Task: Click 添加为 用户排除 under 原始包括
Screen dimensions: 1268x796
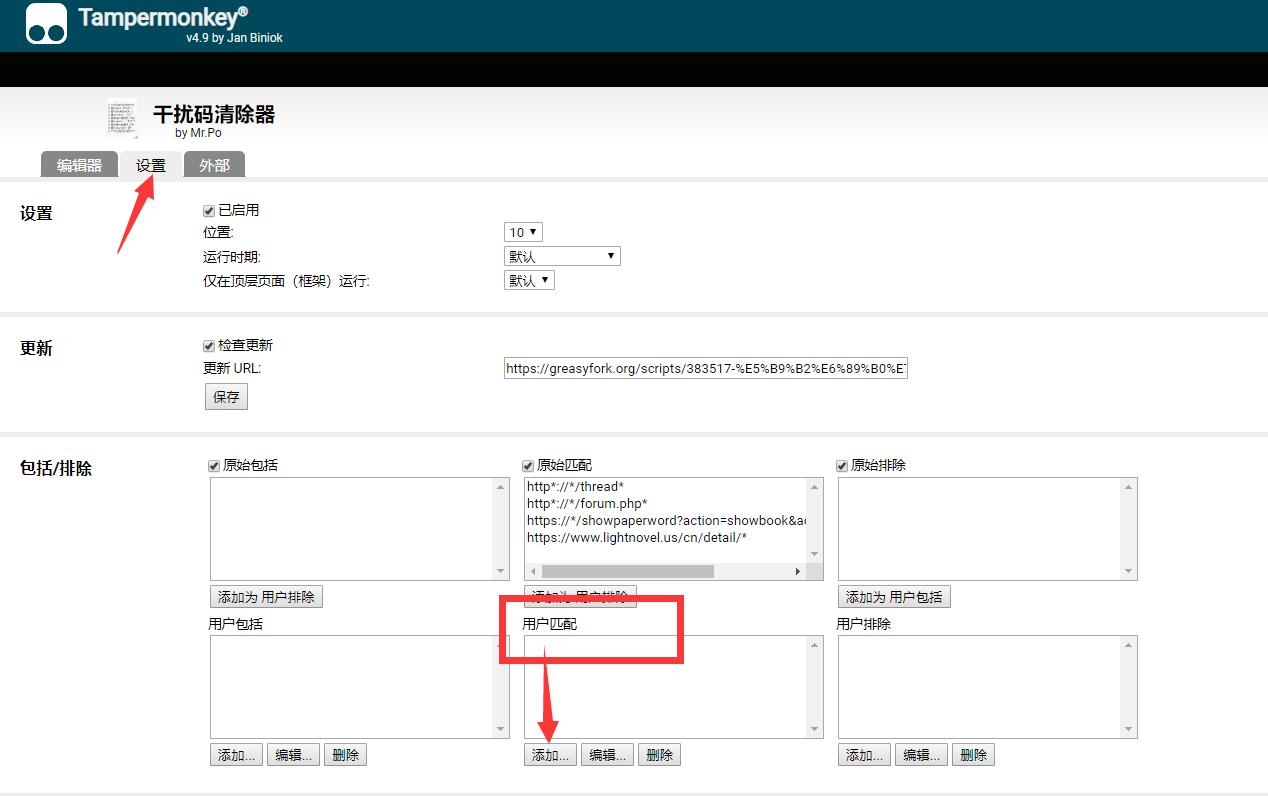Action: point(266,597)
